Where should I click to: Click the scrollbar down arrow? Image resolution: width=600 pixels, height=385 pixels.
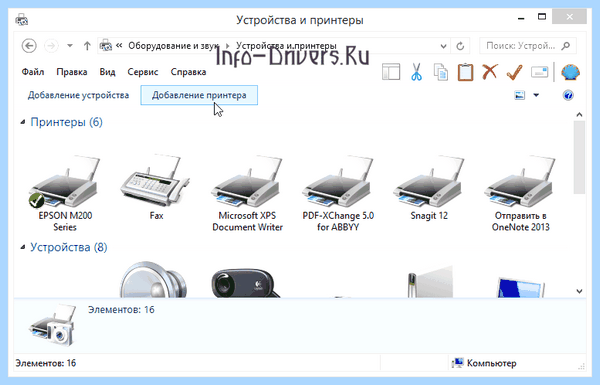click(579, 291)
